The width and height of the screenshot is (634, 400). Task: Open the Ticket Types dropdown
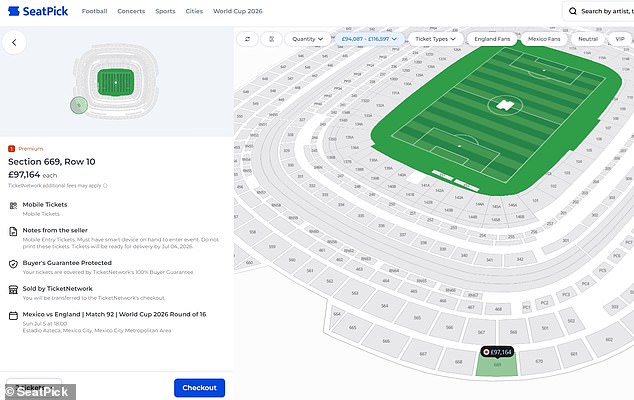tap(435, 39)
